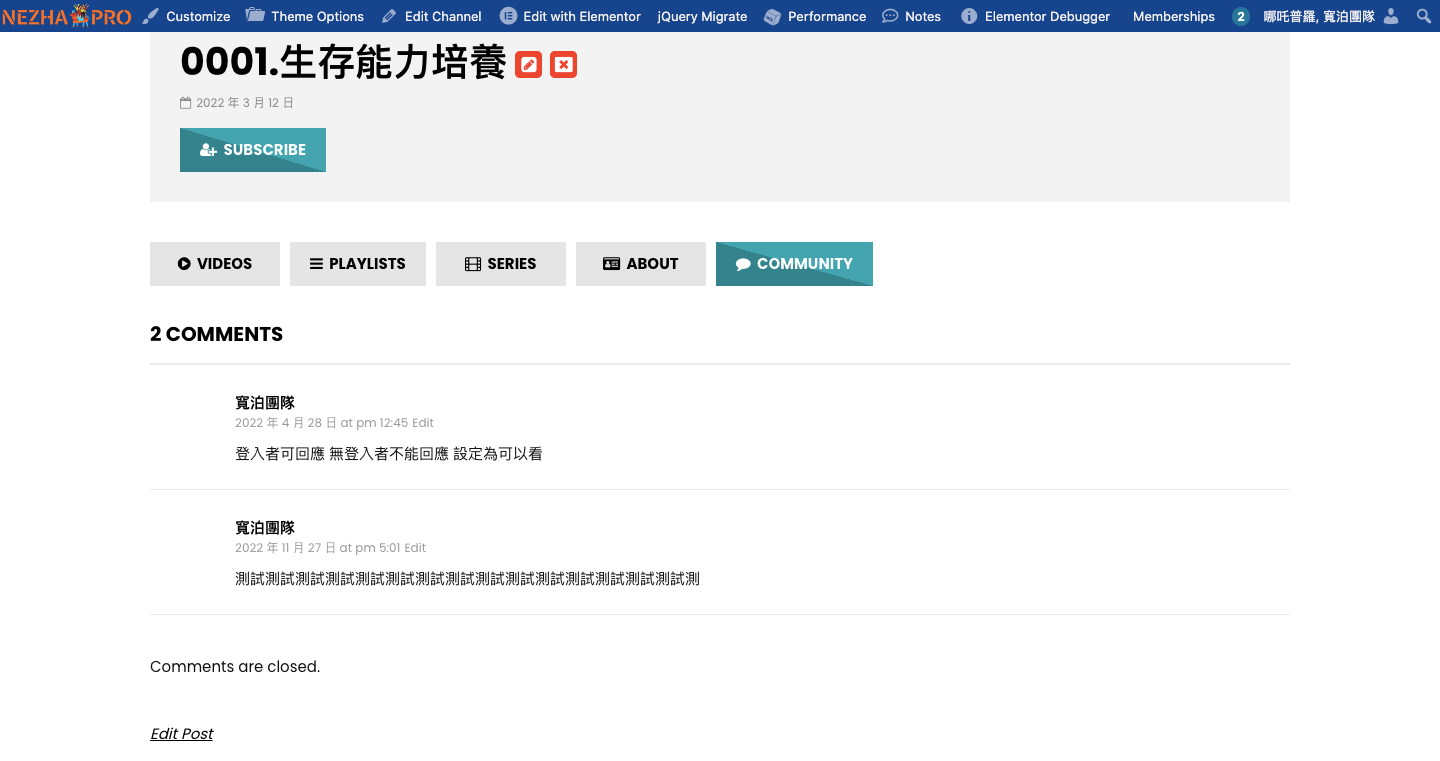Open Notes in the admin bar
This screenshot has height=761, width=1440.
[911, 16]
